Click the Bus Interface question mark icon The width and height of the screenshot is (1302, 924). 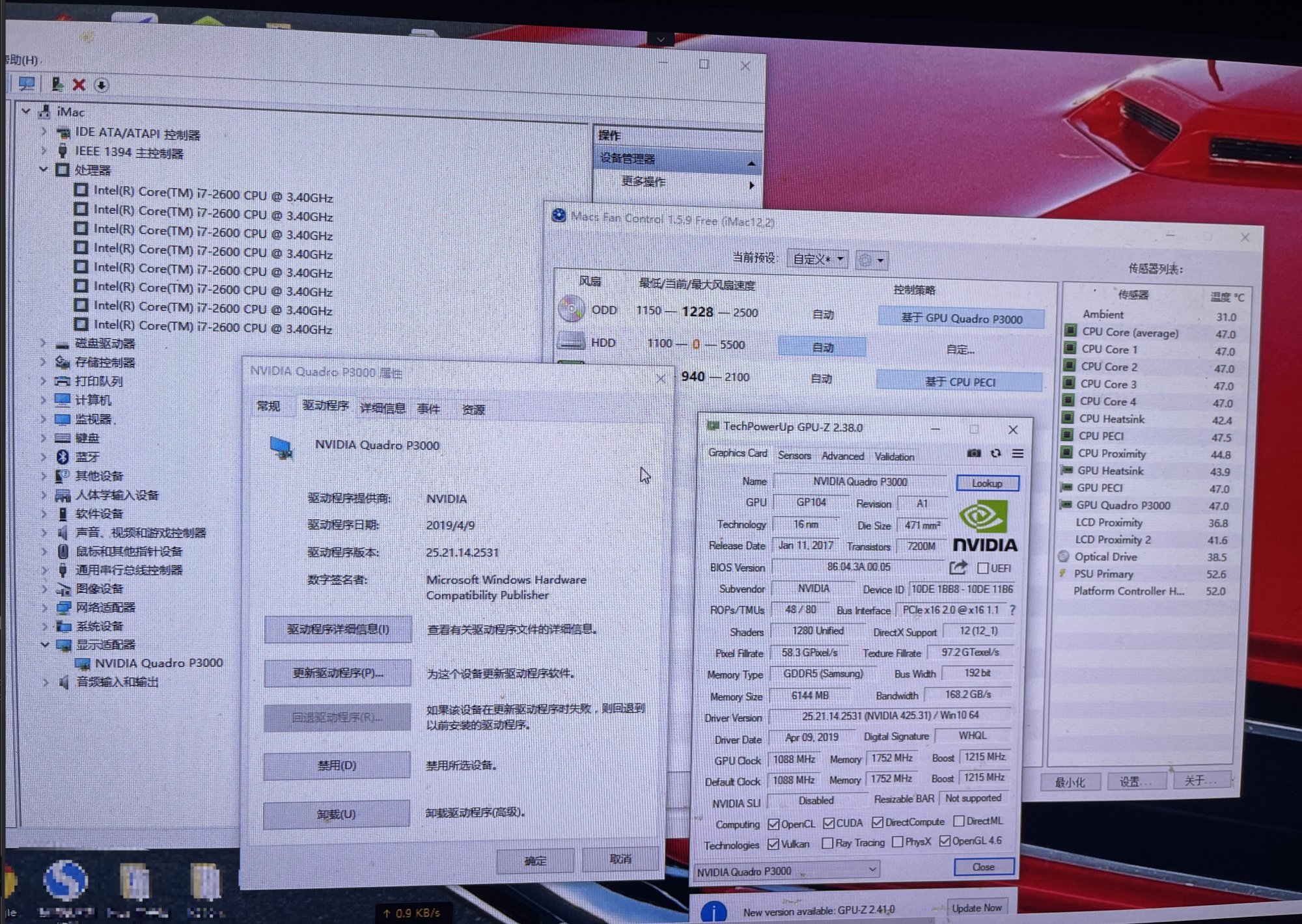click(x=1012, y=610)
